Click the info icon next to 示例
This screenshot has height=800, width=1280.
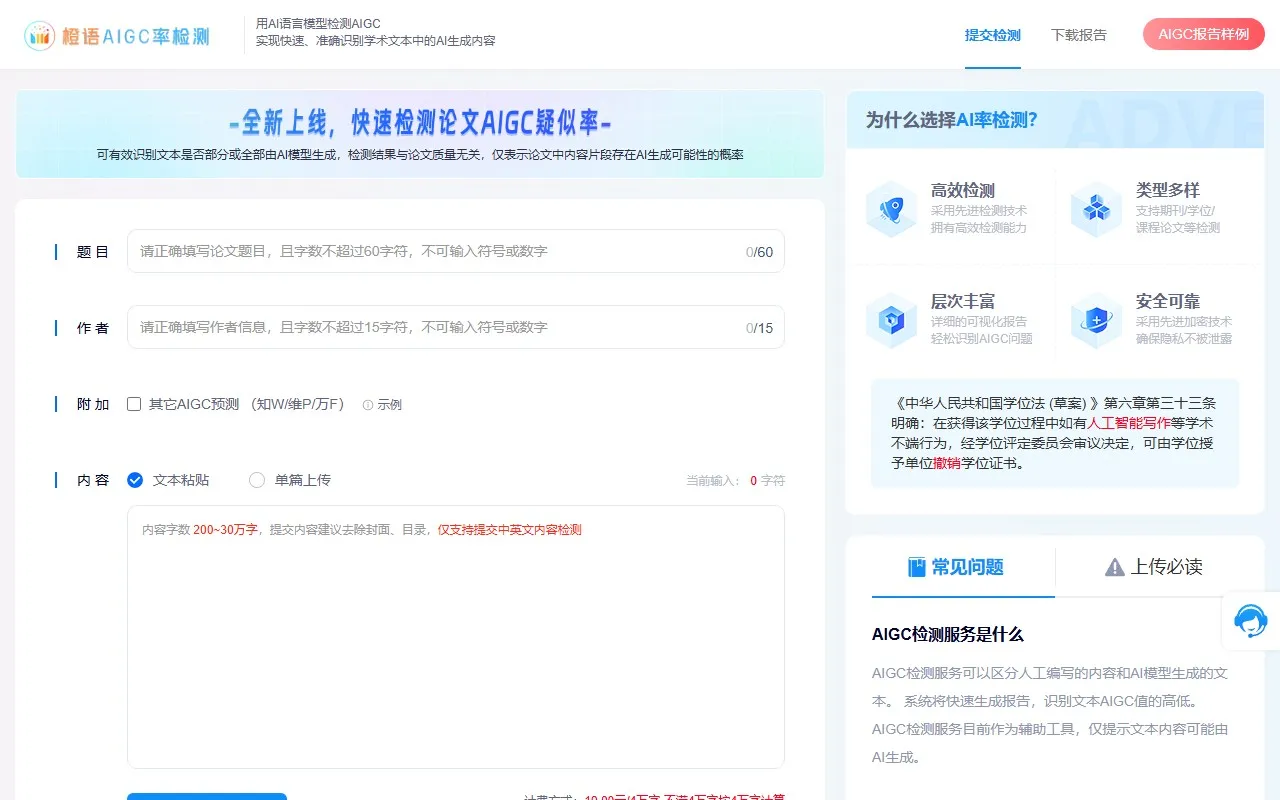click(366, 404)
